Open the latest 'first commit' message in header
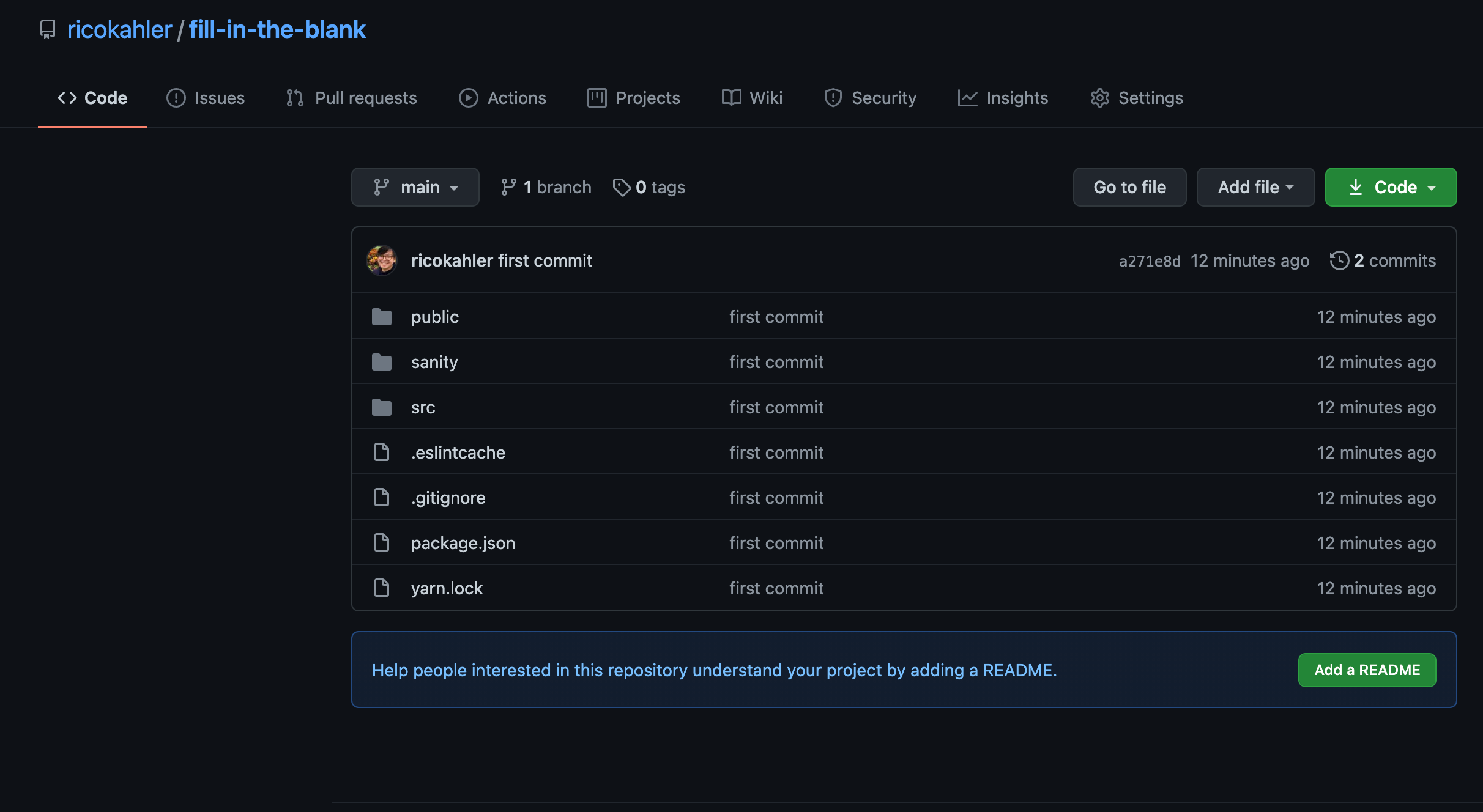Viewport: 1483px width, 812px height. [545, 260]
